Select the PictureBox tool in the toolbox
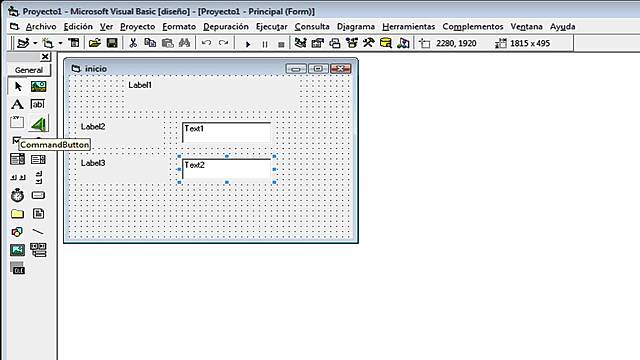Viewport: 640px width, 360px height. point(38,87)
